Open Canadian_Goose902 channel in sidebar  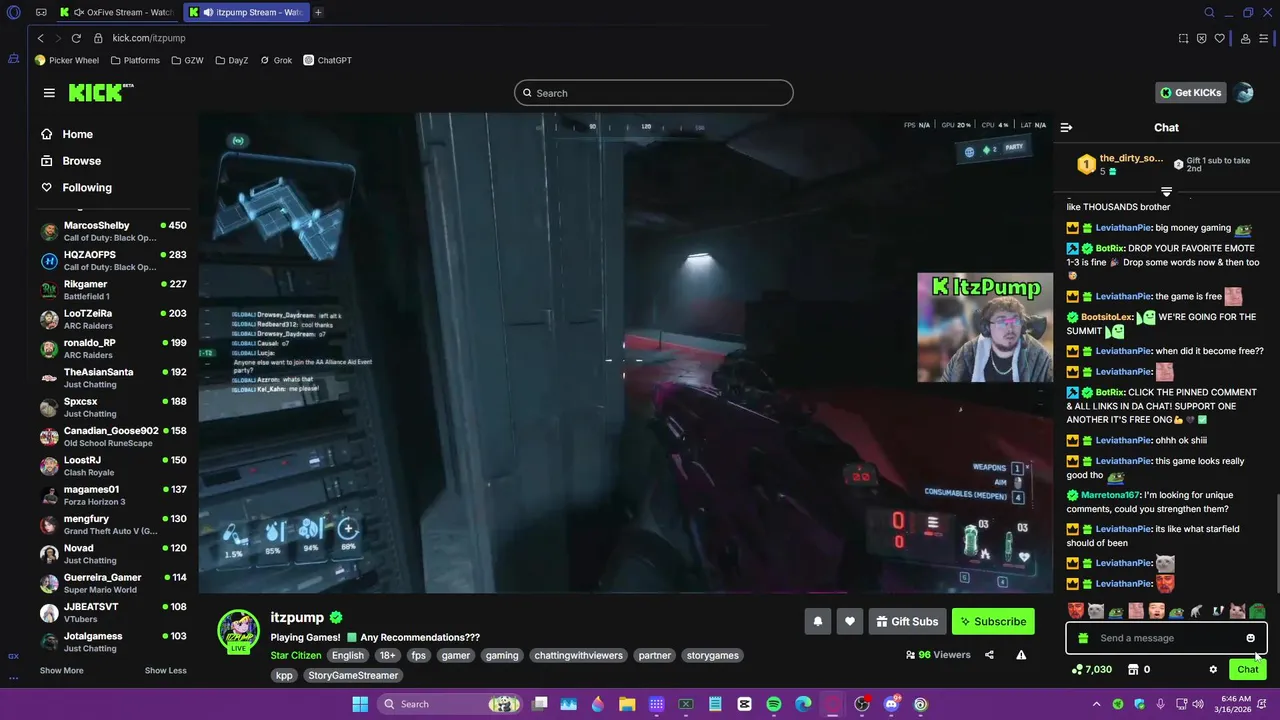tap(113, 436)
